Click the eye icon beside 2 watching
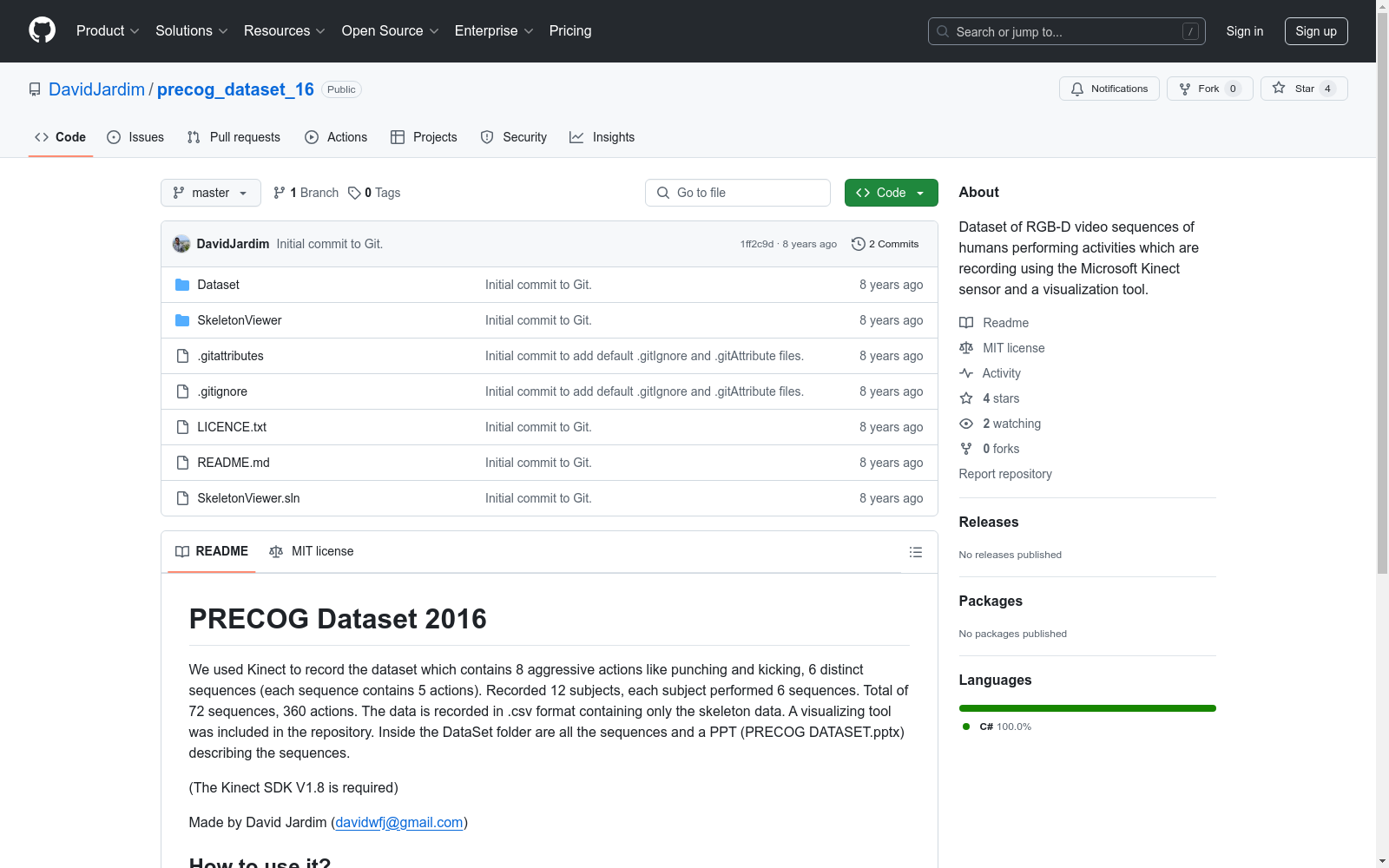The width and height of the screenshot is (1389, 868). [966, 424]
